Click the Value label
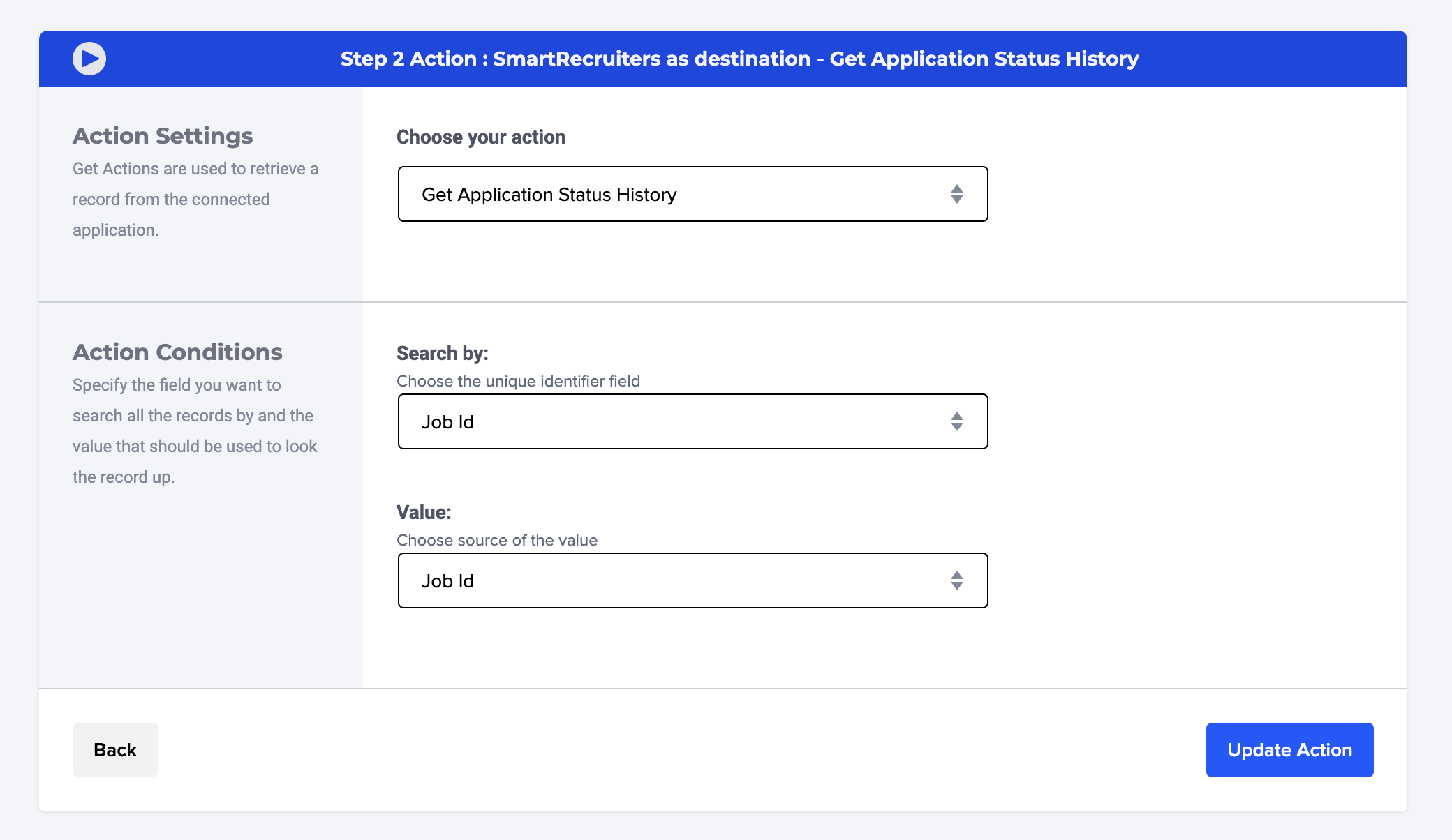The image size is (1452, 840). [x=424, y=513]
